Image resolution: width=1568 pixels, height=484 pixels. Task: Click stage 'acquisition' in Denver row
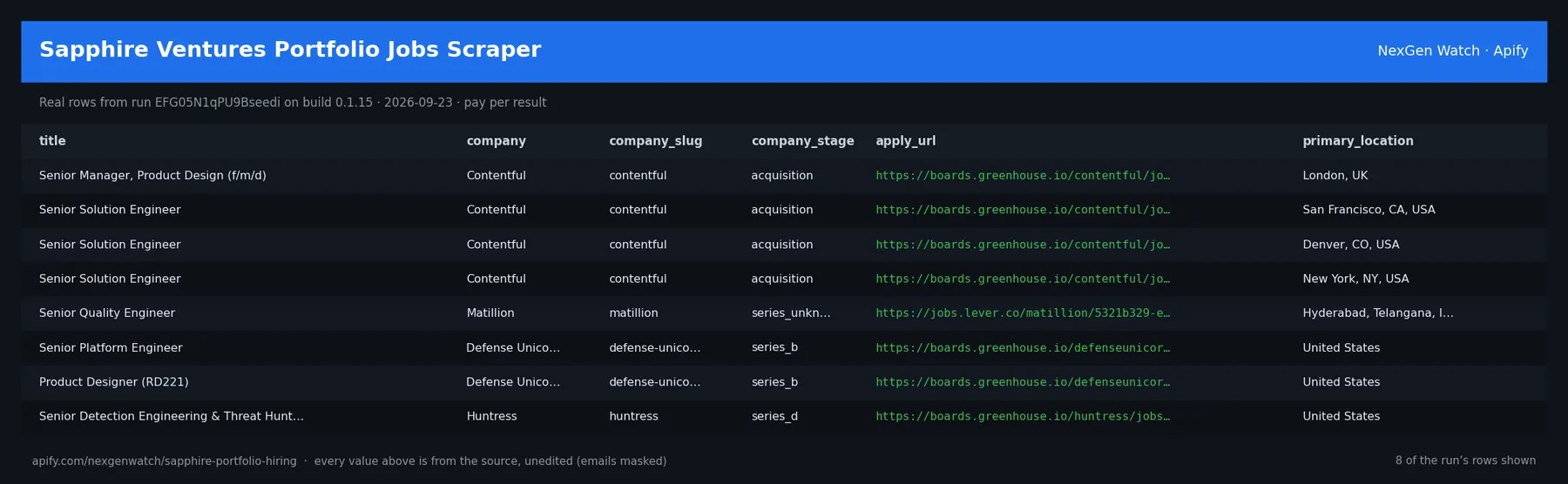tap(782, 245)
